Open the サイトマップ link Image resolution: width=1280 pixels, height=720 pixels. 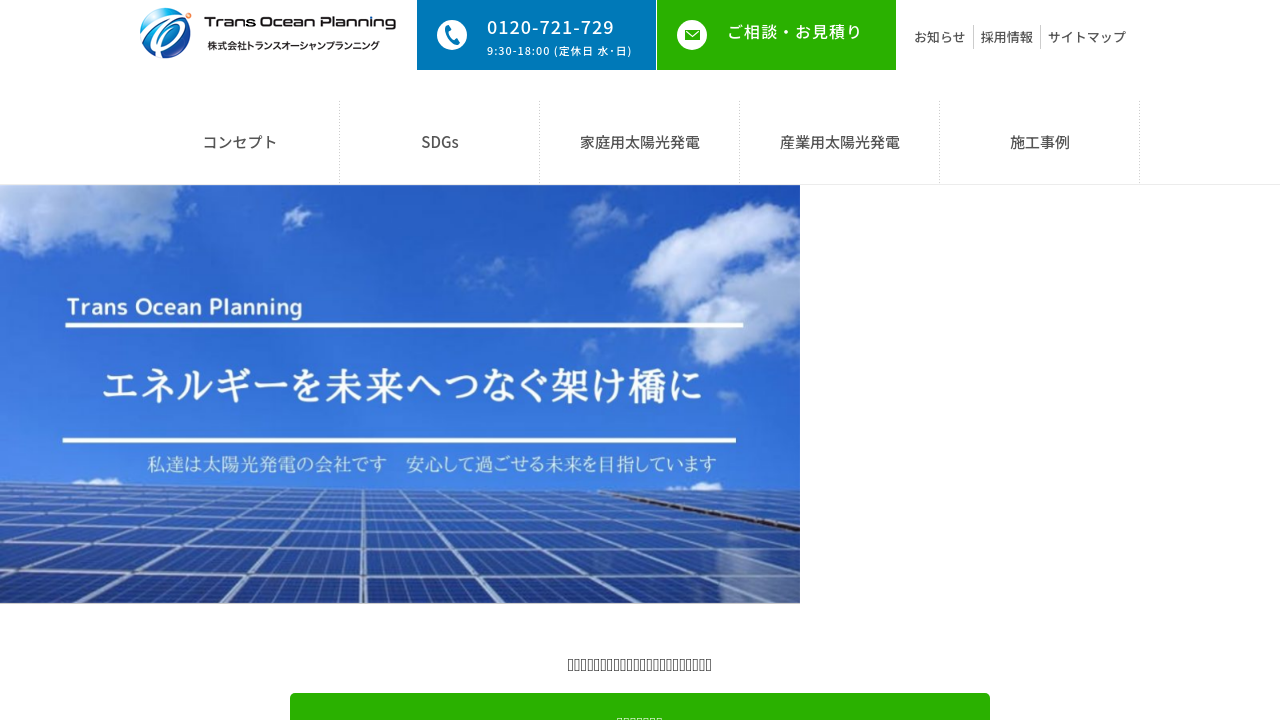point(1086,37)
